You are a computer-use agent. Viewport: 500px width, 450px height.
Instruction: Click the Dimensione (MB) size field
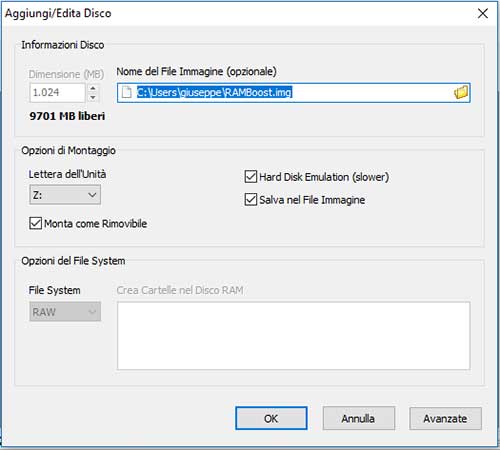[57, 93]
